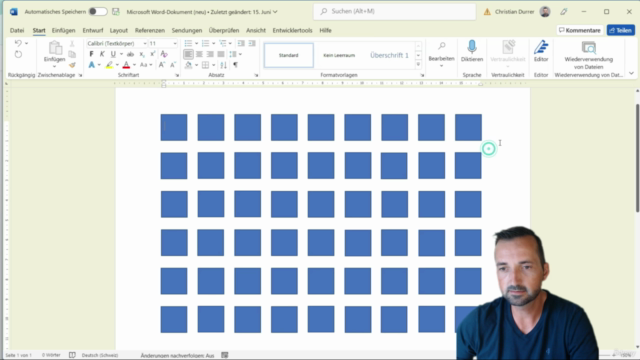640x360 pixels.
Task: Open the Bearbeiten editing menu
Action: coord(441,53)
